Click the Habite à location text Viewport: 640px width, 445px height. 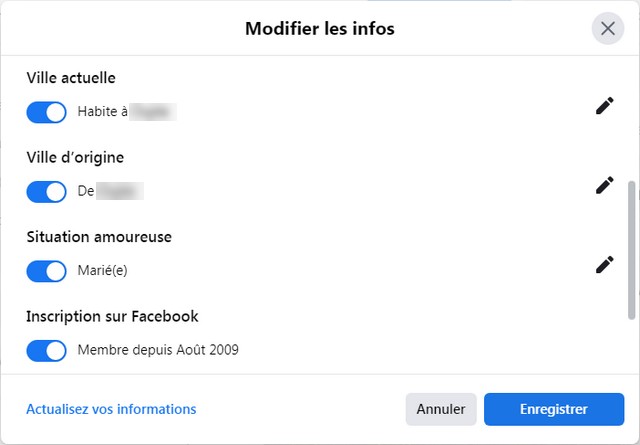[127, 111]
